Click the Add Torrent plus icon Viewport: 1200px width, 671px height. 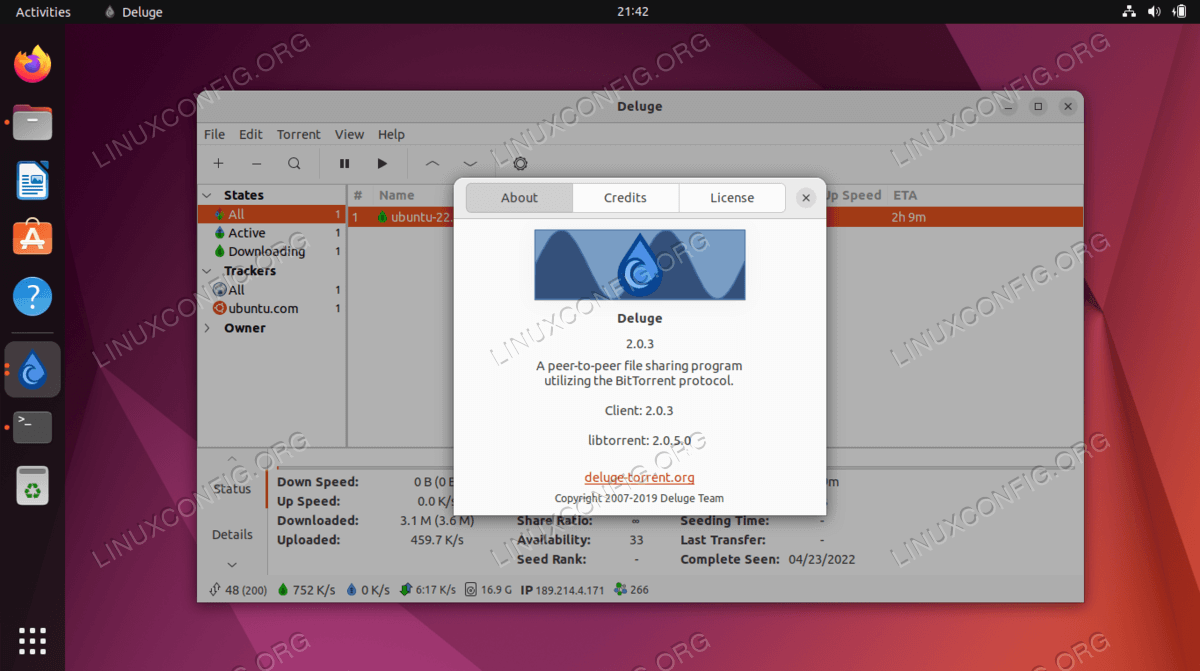click(x=218, y=163)
